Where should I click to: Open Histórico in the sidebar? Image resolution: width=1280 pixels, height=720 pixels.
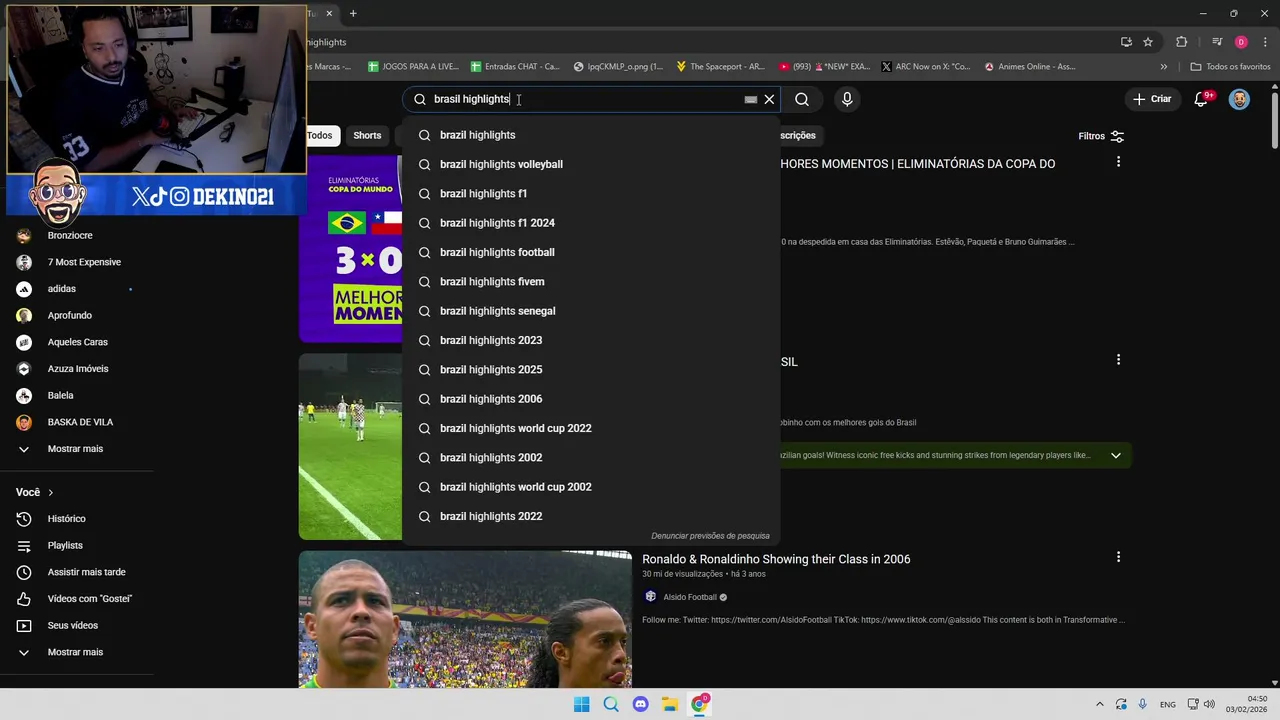(67, 519)
